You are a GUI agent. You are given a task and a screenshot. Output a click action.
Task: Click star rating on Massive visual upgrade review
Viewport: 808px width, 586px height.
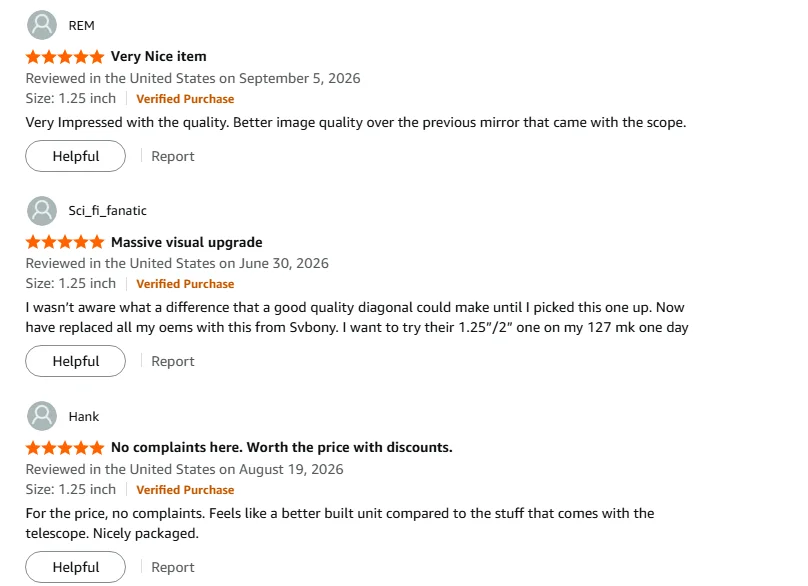click(65, 242)
